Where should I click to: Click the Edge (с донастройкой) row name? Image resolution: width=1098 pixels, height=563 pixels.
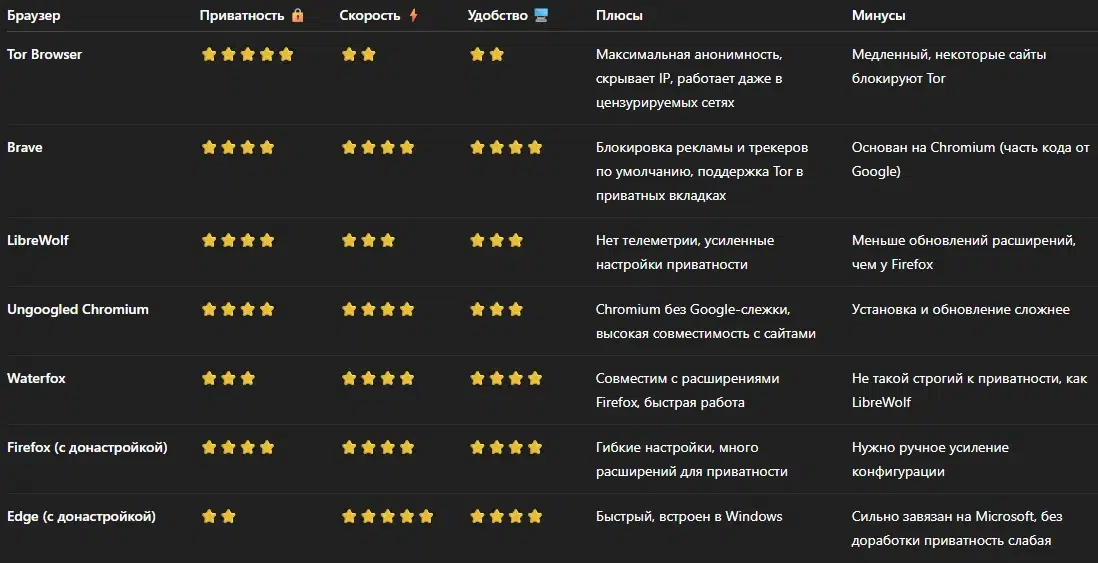(x=81, y=517)
